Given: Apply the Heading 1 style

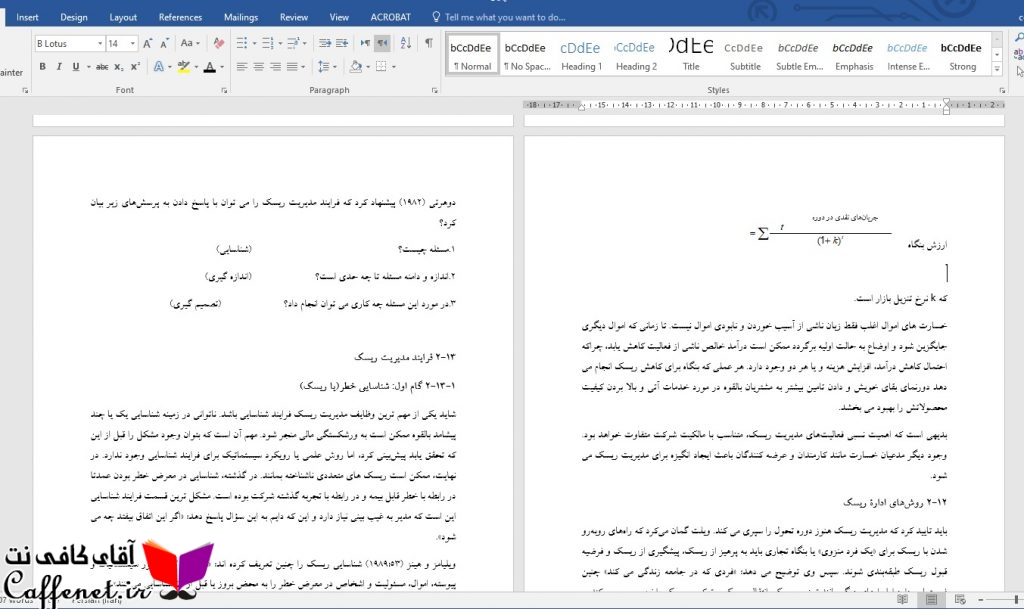Looking at the screenshot, I should (x=581, y=55).
